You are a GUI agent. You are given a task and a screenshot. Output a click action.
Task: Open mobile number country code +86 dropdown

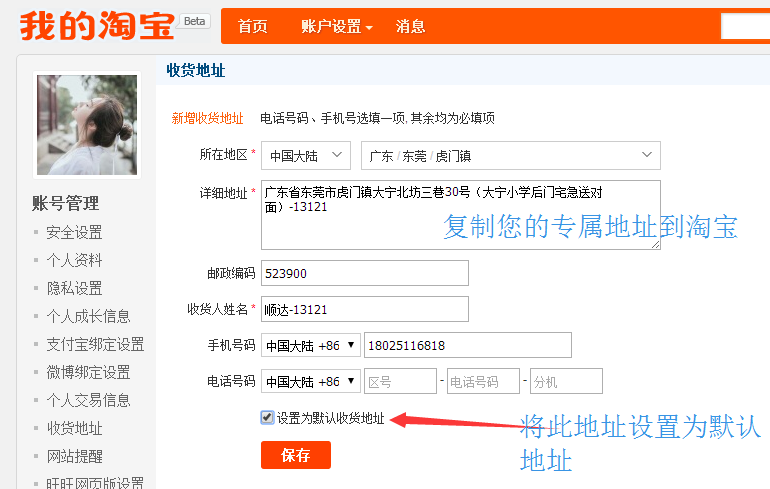pyautogui.click(x=311, y=345)
